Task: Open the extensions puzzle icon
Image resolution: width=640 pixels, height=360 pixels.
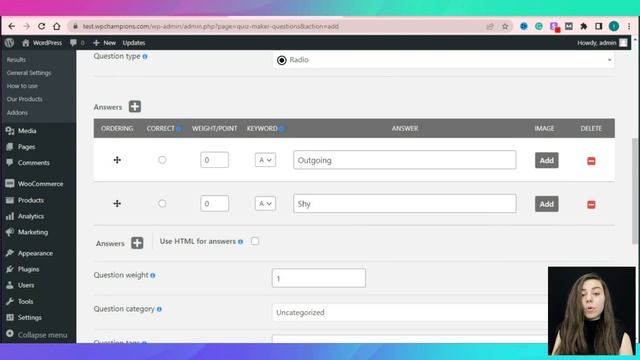Action: click(x=584, y=27)
